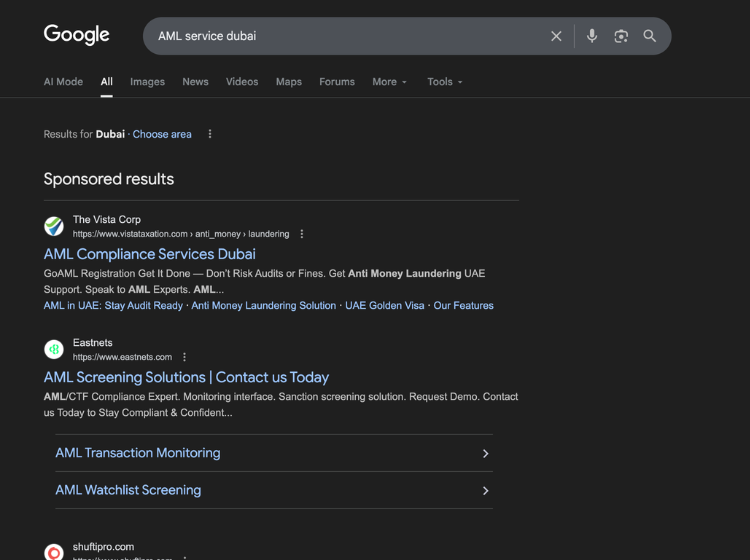Click the https://www.eastnets.com URL text
The height and width of the screenshot is (560, 750).
[122, 357]
